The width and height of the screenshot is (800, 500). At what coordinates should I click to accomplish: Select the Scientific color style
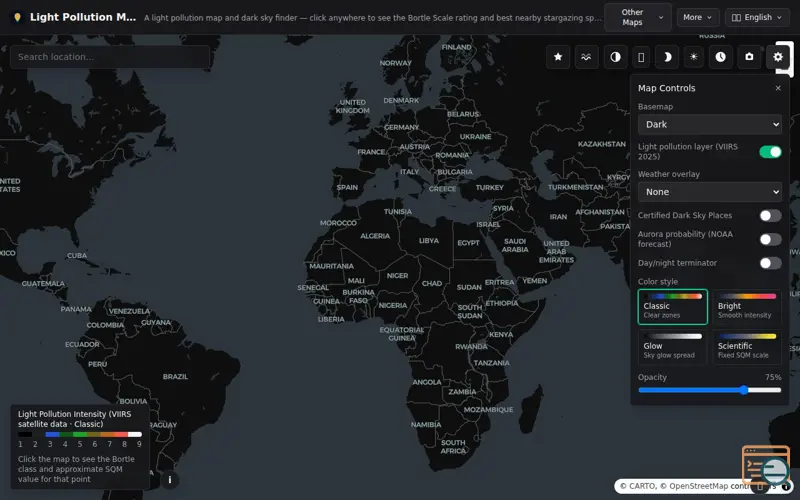tap(747, 347)
